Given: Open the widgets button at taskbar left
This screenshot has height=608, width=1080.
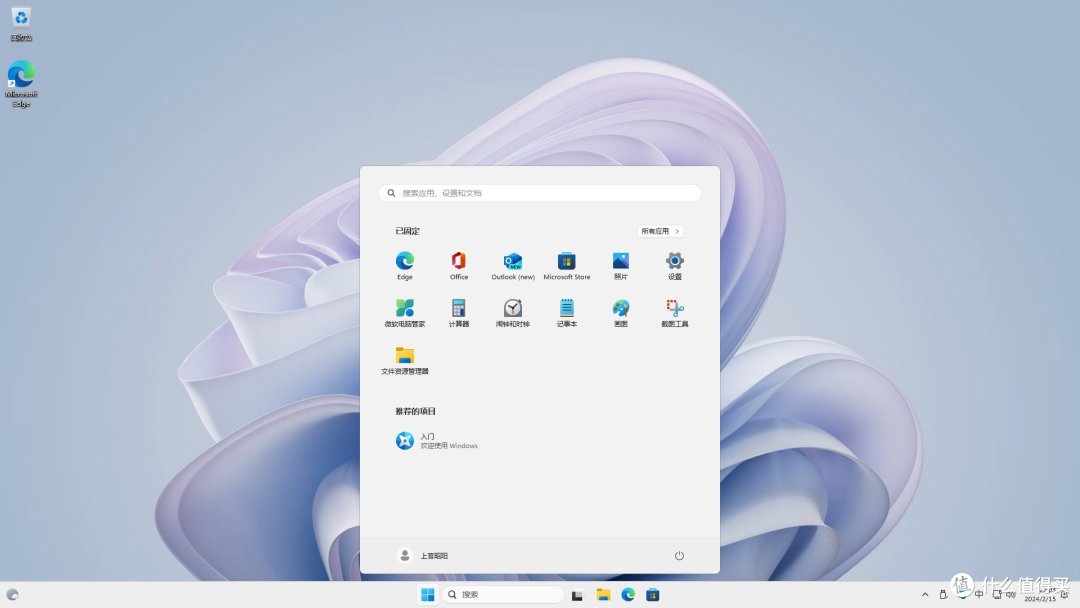Looking at the screenshot, I should tap(12, 594).
